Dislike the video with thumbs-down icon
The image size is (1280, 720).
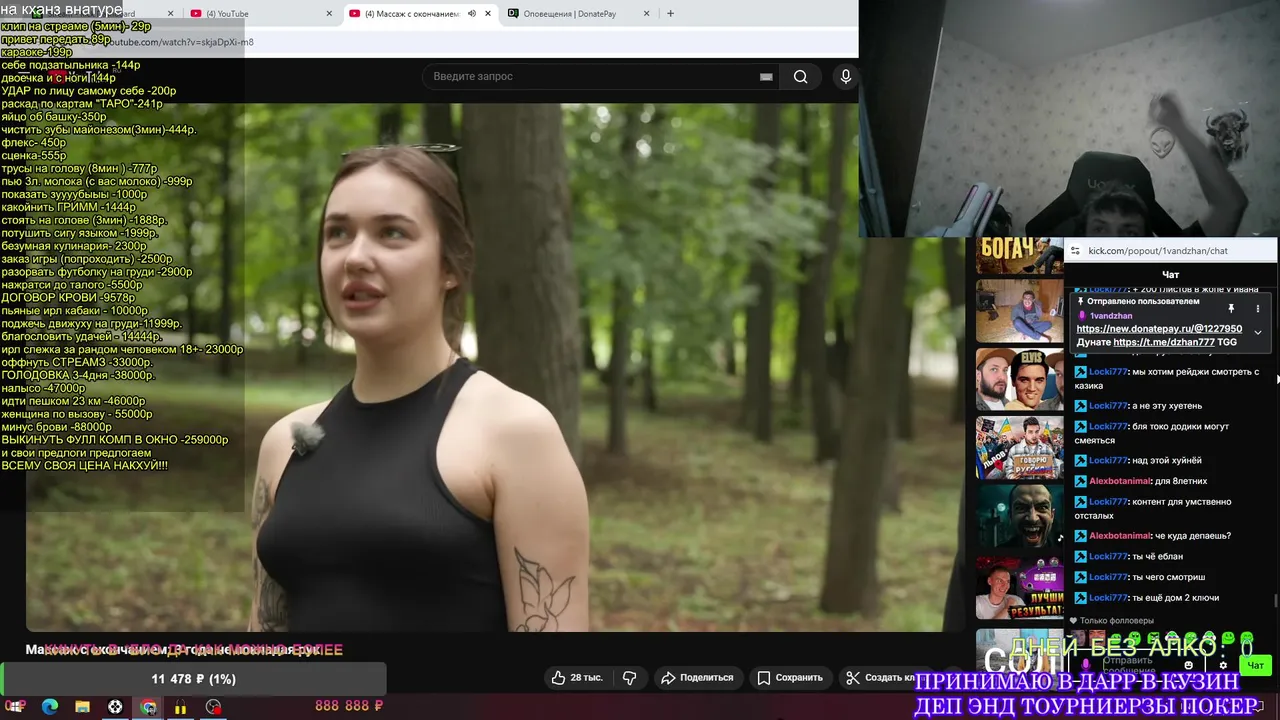pos(629,678)
